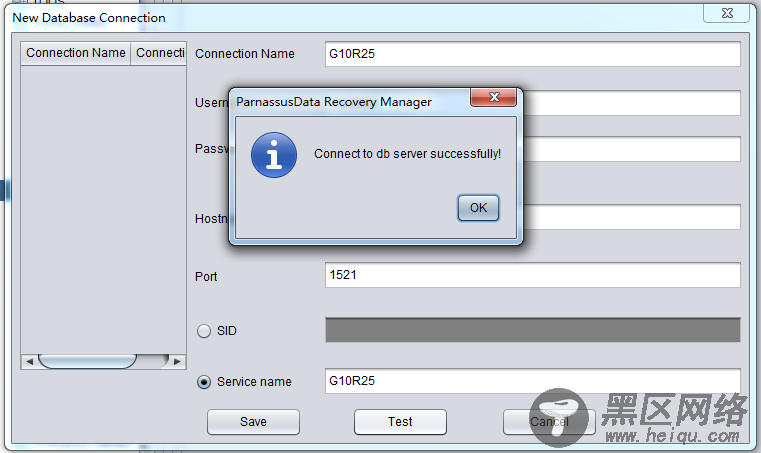
Task: Click the truncated Connecti column header
Action: pos(159,53)
